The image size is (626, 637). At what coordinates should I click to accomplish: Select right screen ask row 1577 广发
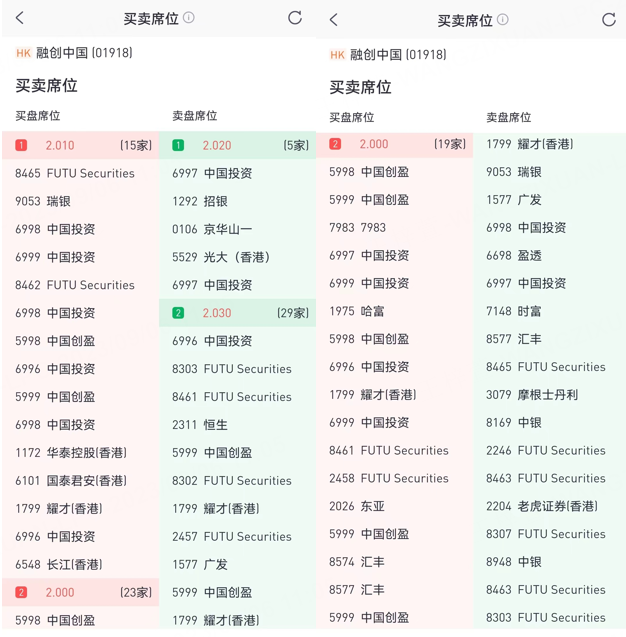(x=550, y=199)
